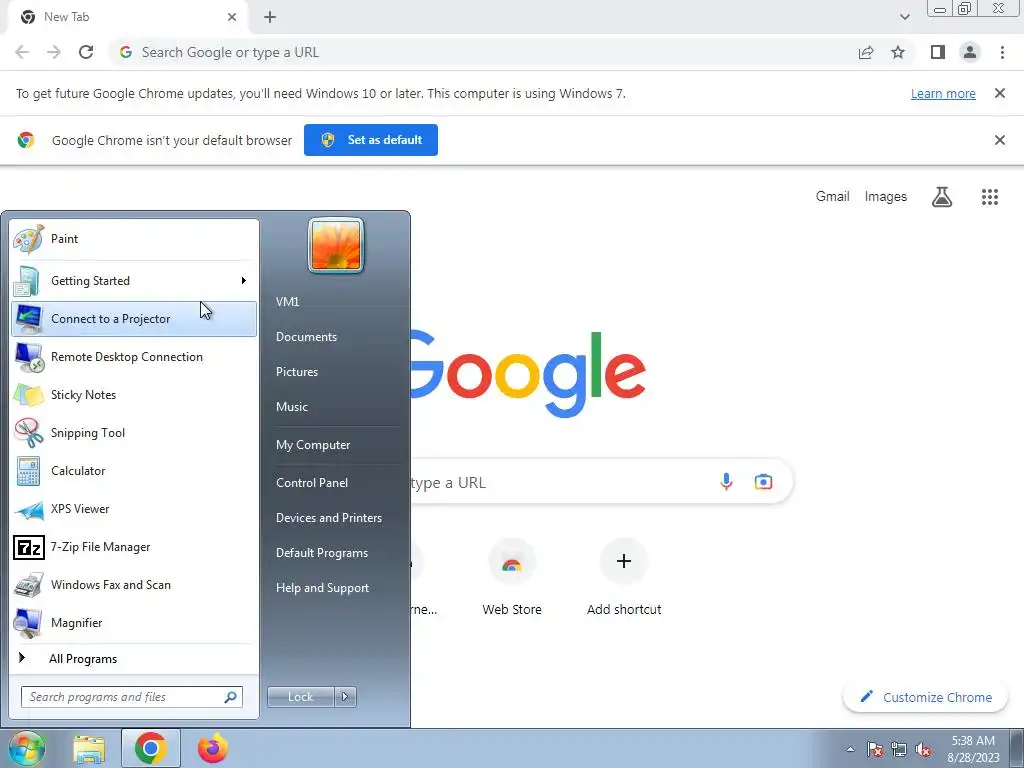Click the share this page icon
The width and height of the screenshot is (1024, 768).
[866, 52]
